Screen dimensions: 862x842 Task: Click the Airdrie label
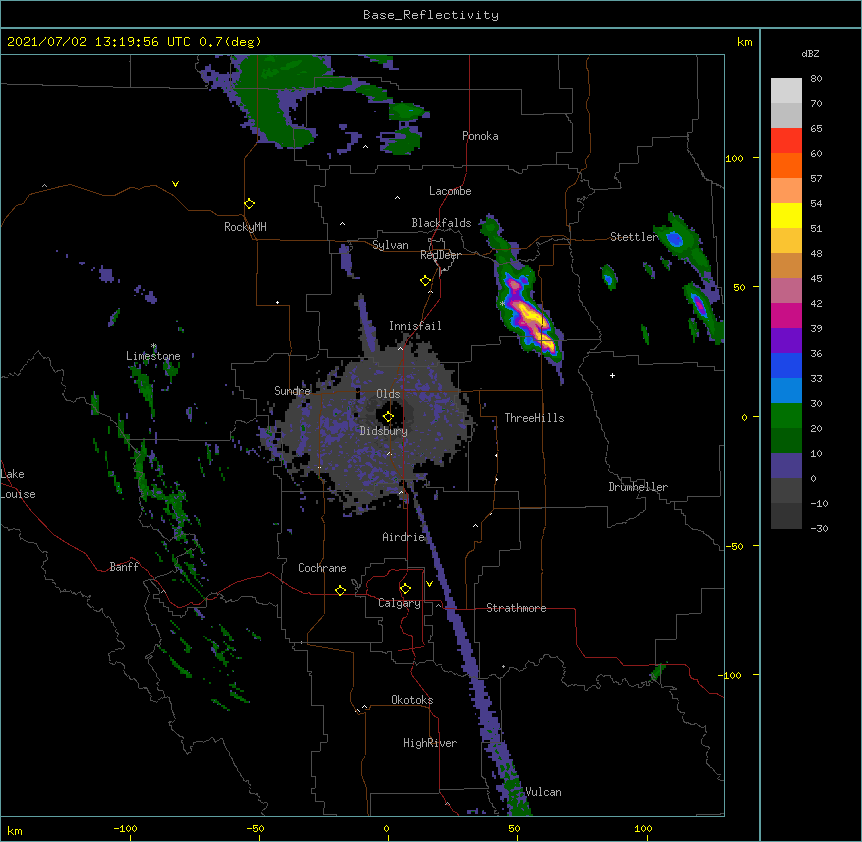[x=404, y=537]
